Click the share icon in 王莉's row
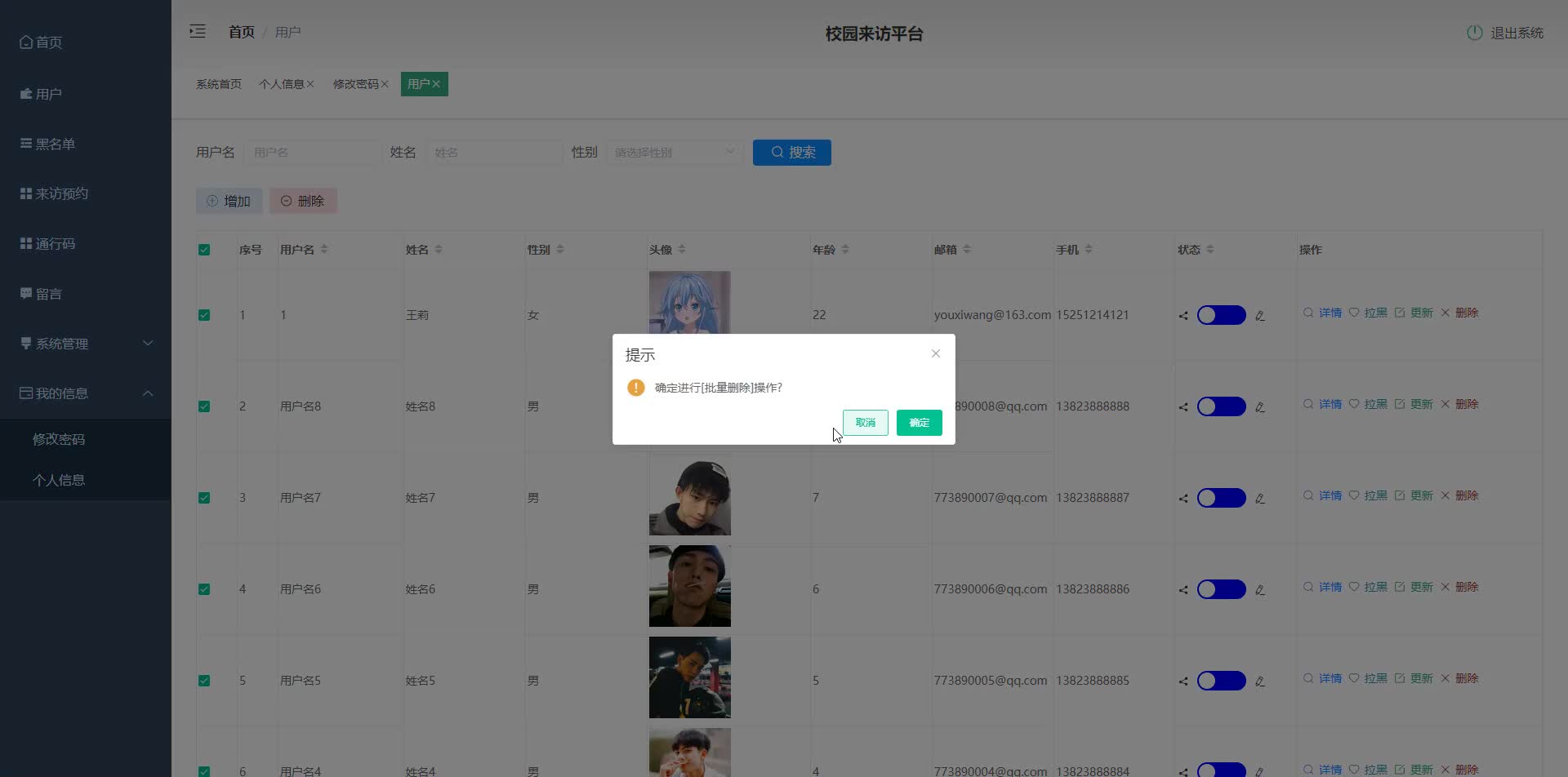The width and height of the screenshot is (1568, 777). click(1183, 316)
